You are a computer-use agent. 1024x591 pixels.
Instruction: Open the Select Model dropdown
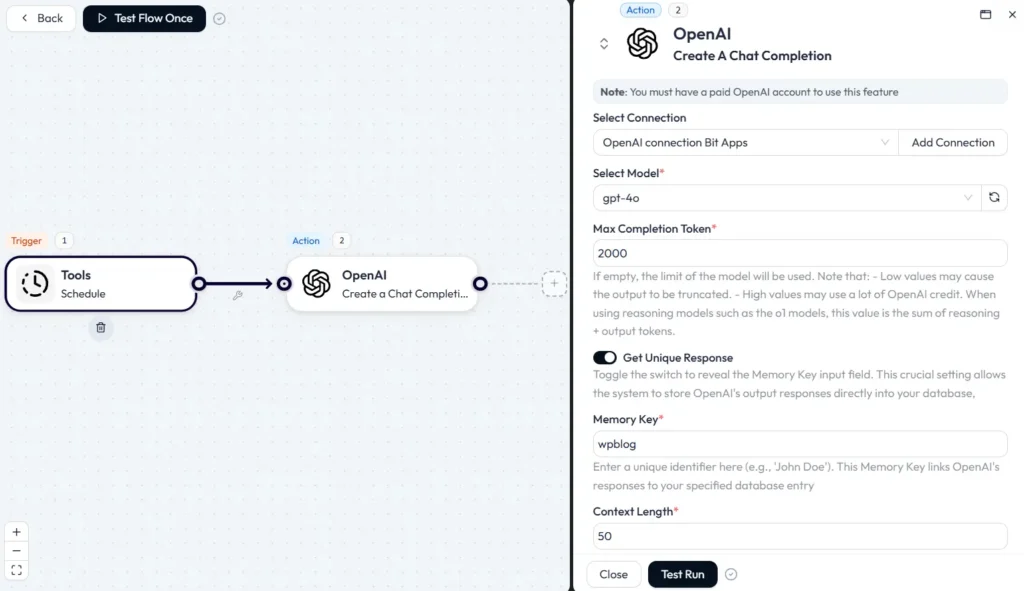click(x=786, y=198)
